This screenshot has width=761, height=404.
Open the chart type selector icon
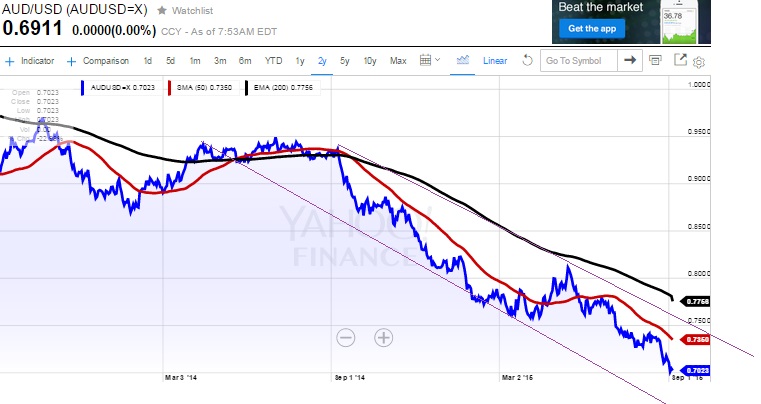click(x=463, y=60)
